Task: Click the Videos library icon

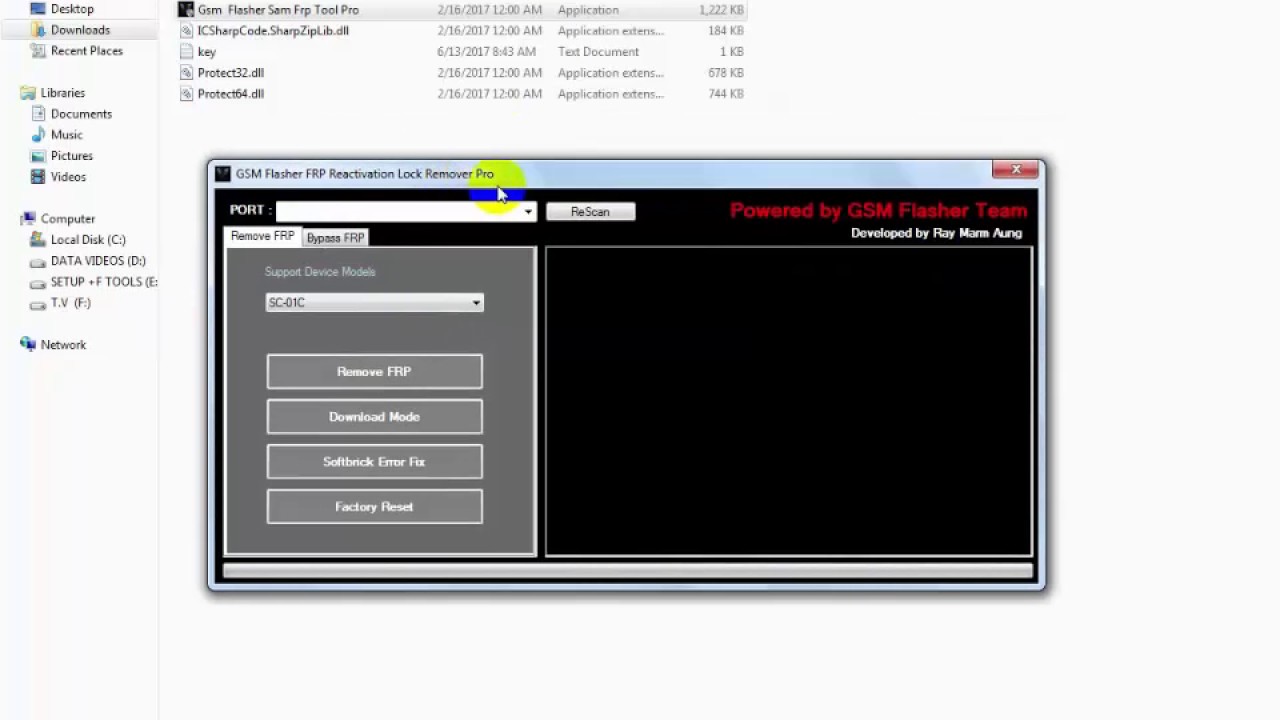Action: tap(38, 177)
